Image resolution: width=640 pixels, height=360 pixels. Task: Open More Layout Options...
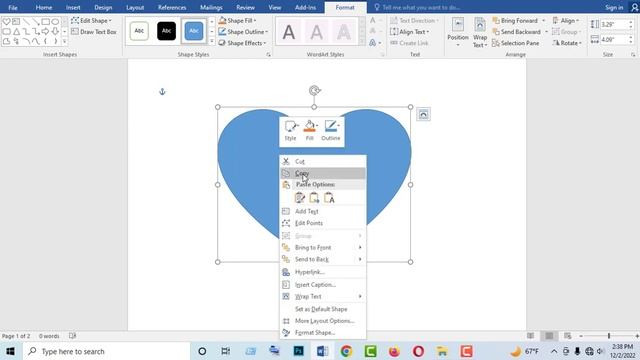point(322,321)
